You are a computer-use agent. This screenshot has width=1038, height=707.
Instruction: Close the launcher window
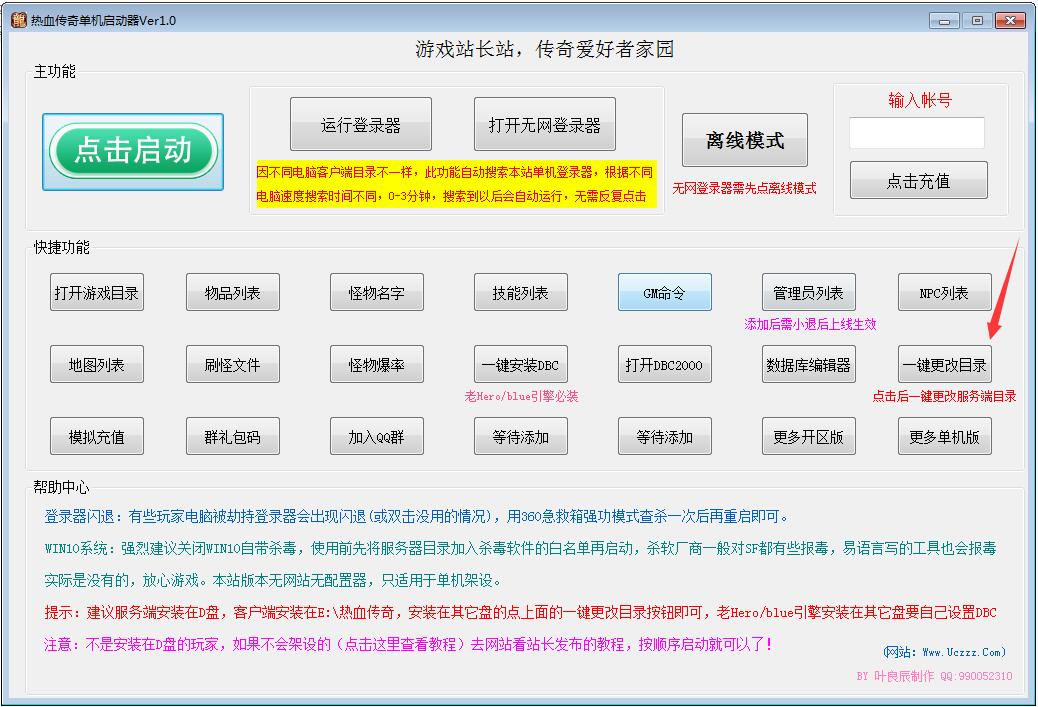pyautogui.click(x=1010, y=21)
